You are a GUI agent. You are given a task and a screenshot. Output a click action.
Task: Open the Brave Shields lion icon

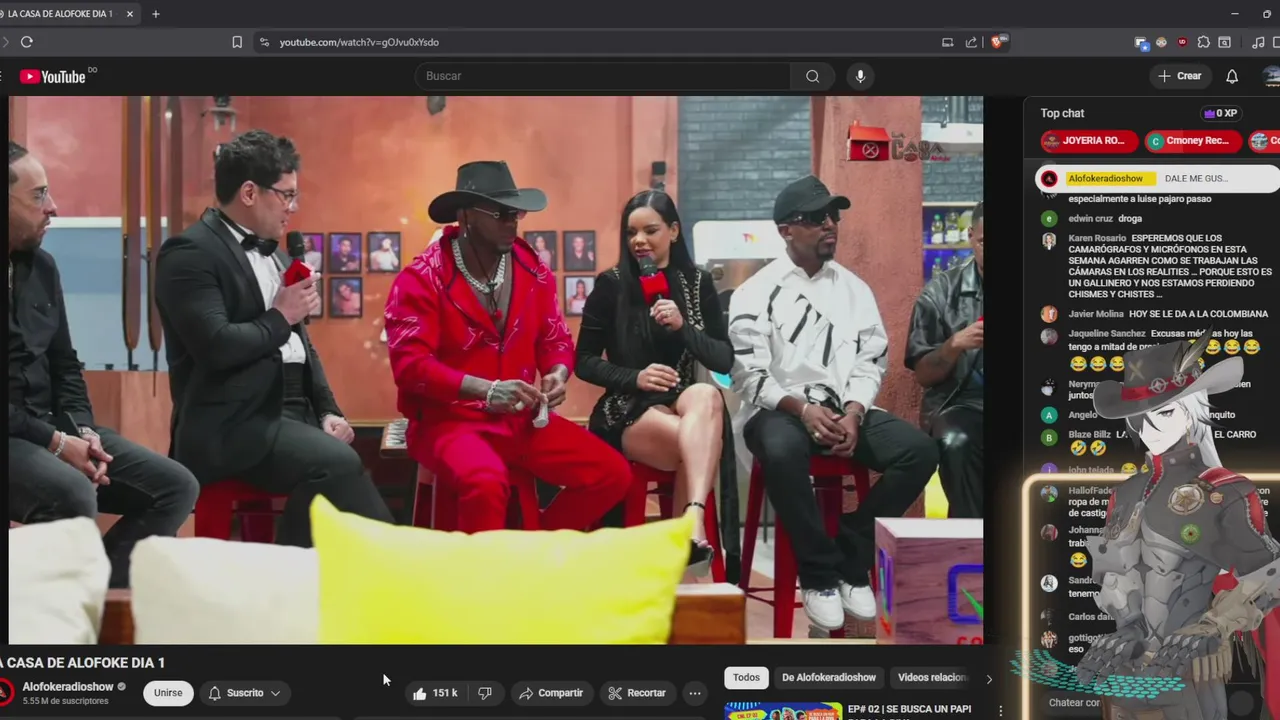tap(998, 42)
